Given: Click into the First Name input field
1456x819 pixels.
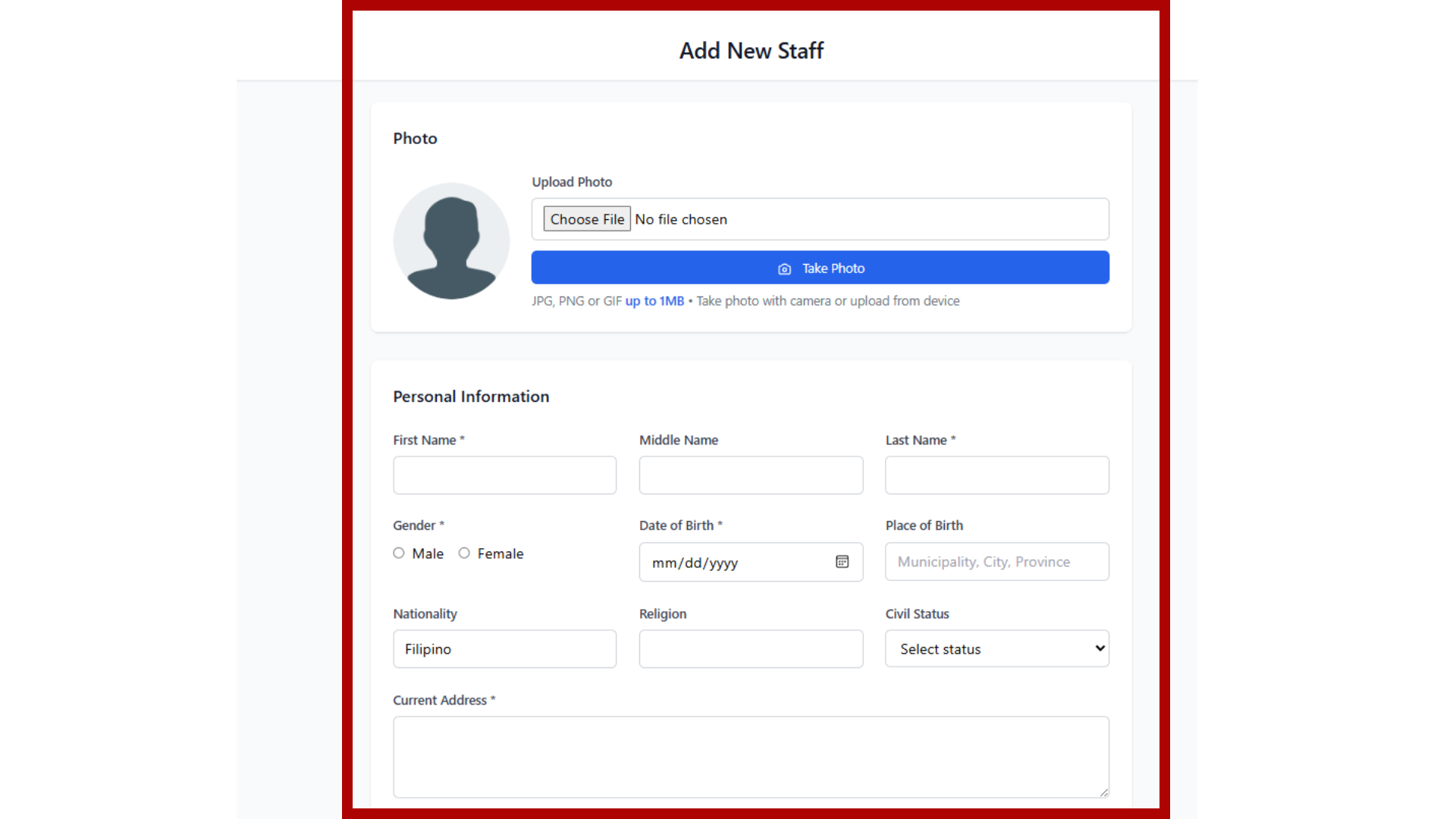Looking at the screenshot, I should coord(504,475).
